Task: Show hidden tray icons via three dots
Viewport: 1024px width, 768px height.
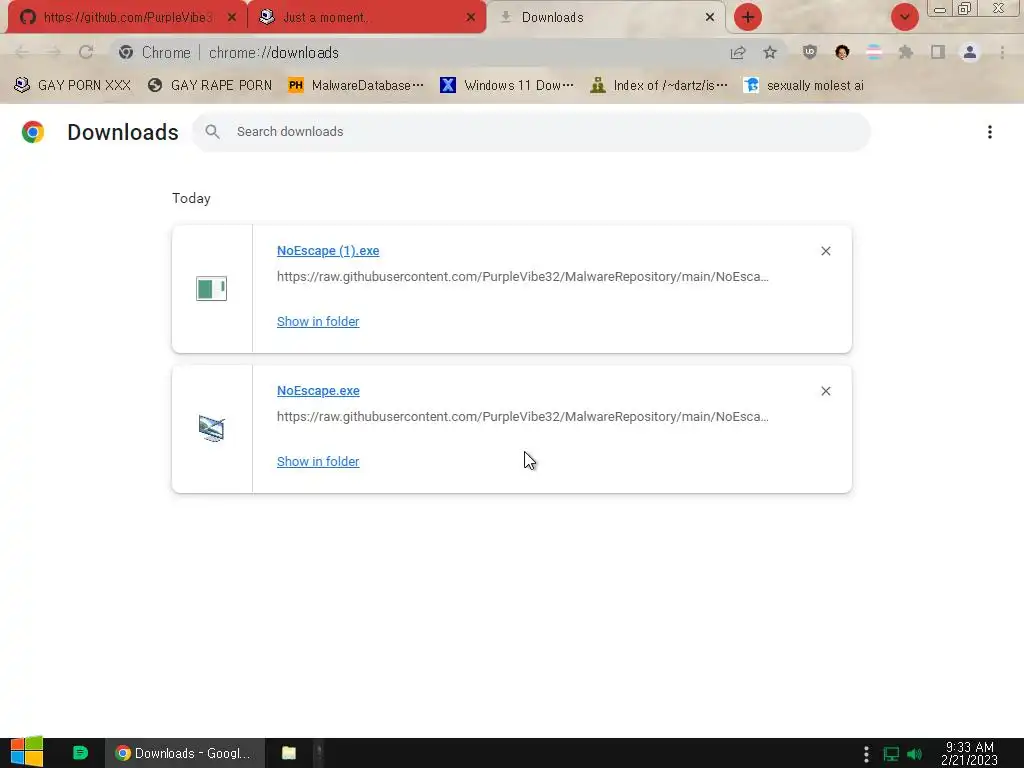Action: 866,754
